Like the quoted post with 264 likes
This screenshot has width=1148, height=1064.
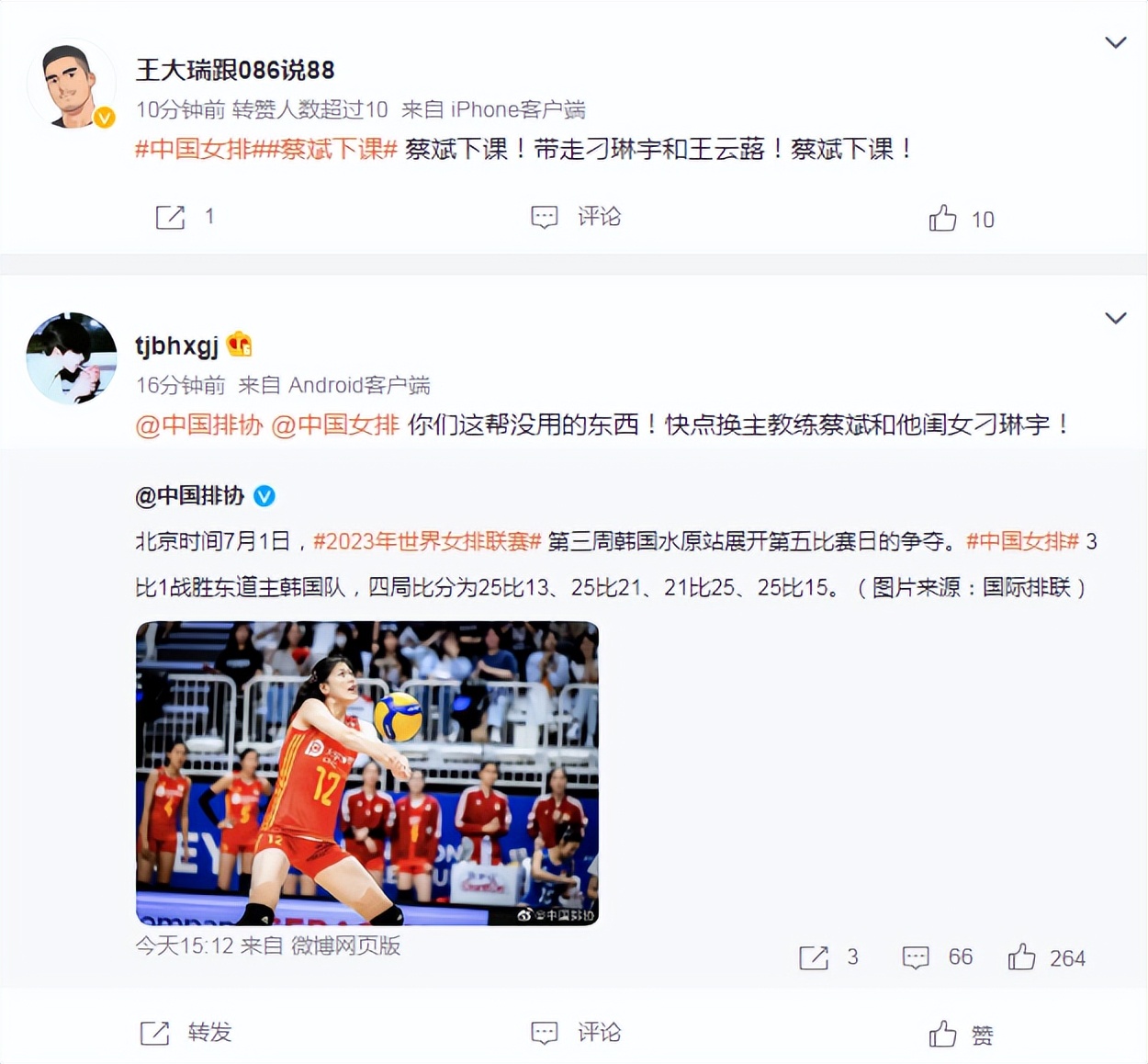tap(1021, 957)
